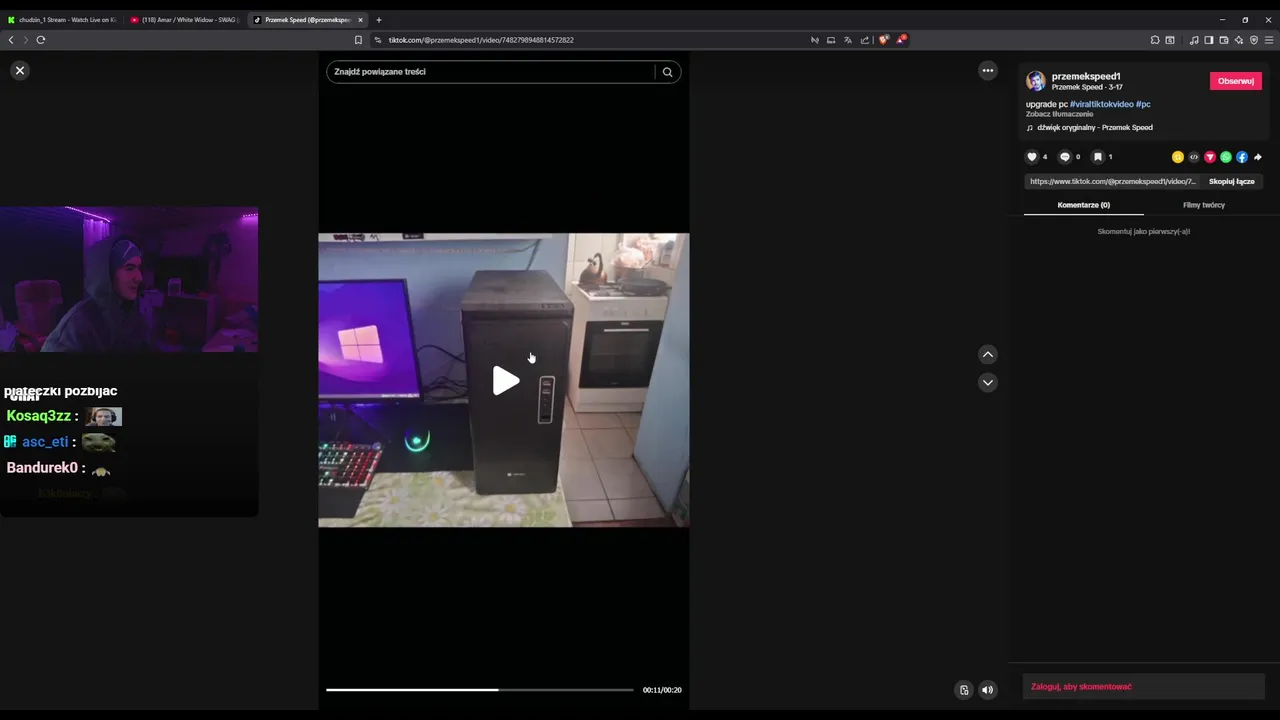Click the browser forward arrow
1280x720 pixels.
coord(25,40)
